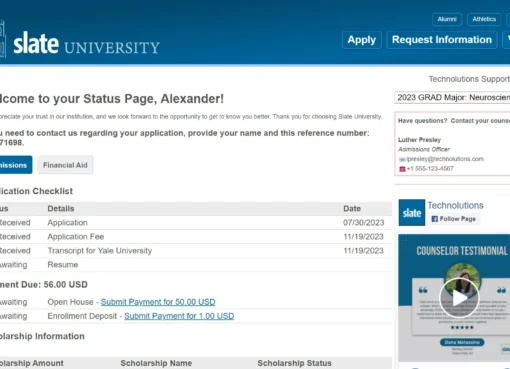Click the Date column header
Viewport: 510px width, 369px height.
pyautogui.click(x=352, y=209)
